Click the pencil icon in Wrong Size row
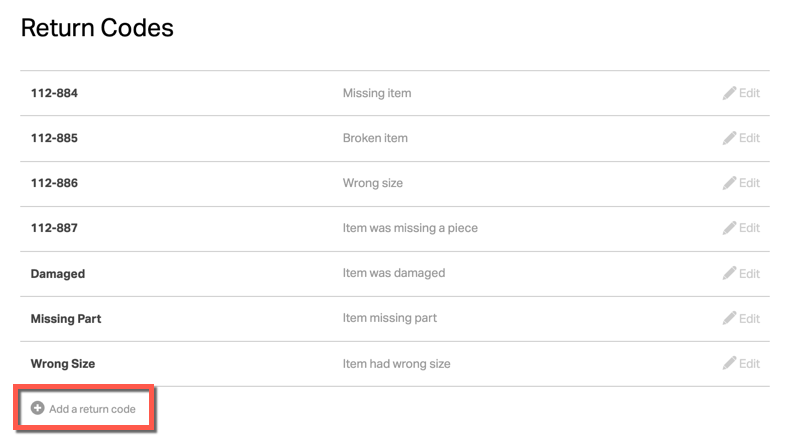 (x=729, y=363)
